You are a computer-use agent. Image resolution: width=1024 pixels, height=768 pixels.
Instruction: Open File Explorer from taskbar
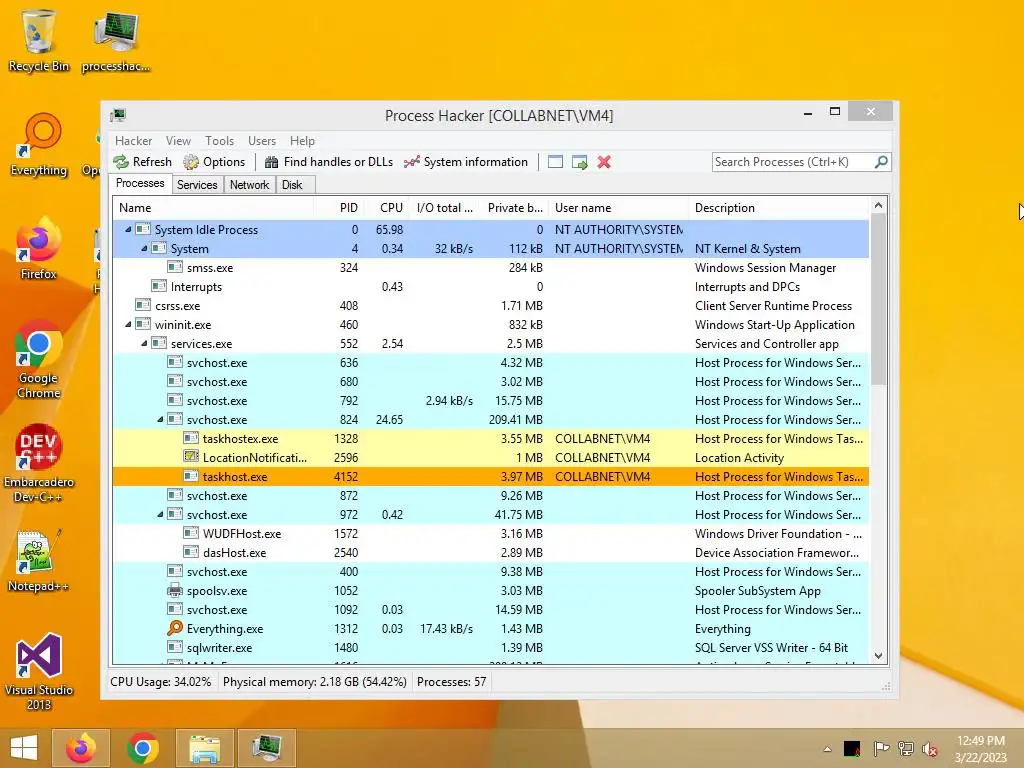(204, 748)
